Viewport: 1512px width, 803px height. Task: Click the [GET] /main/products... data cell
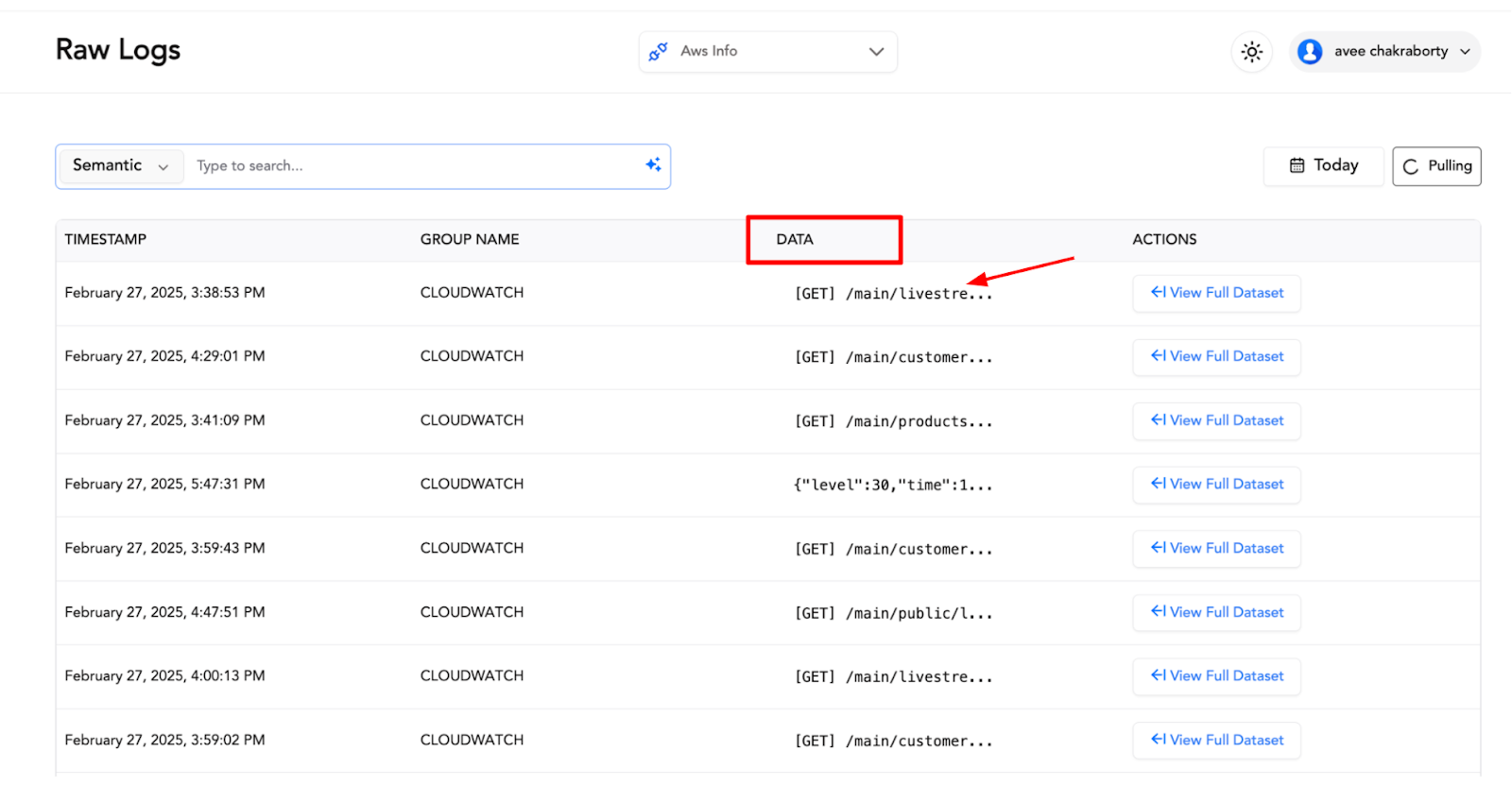[x=893, y=421]
